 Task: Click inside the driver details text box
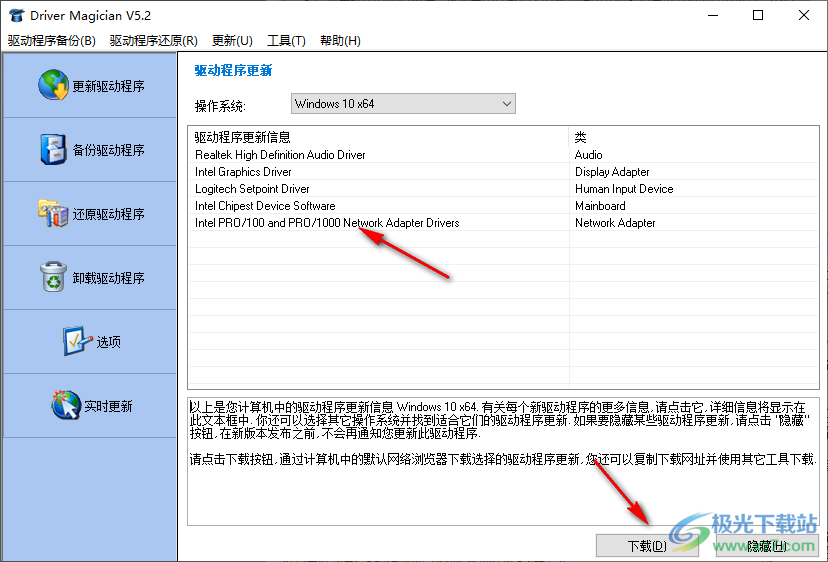point(503,461)
